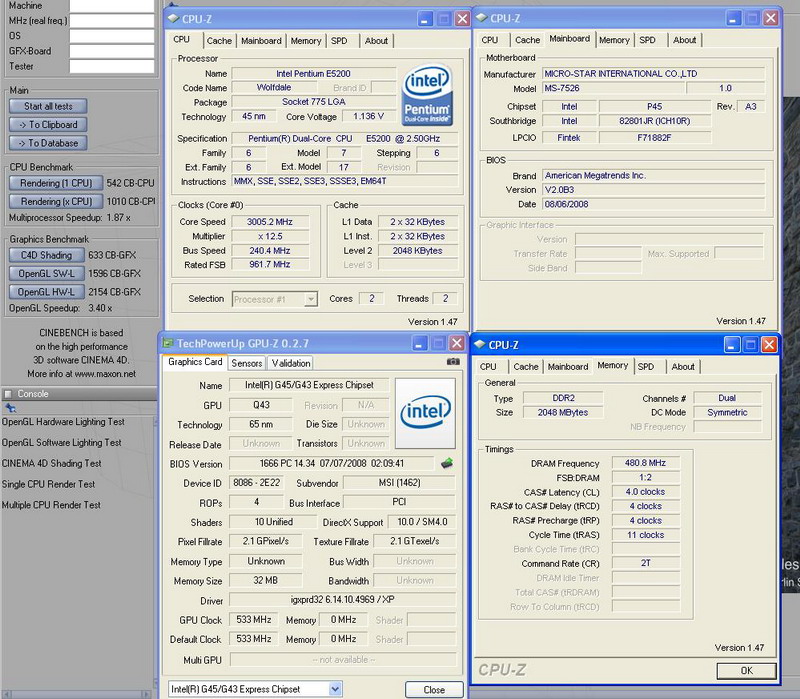The height and width of the screenshot is (699, 800).
Task: Click the GFX-Board input field
Action: click(x=111, y=51)
